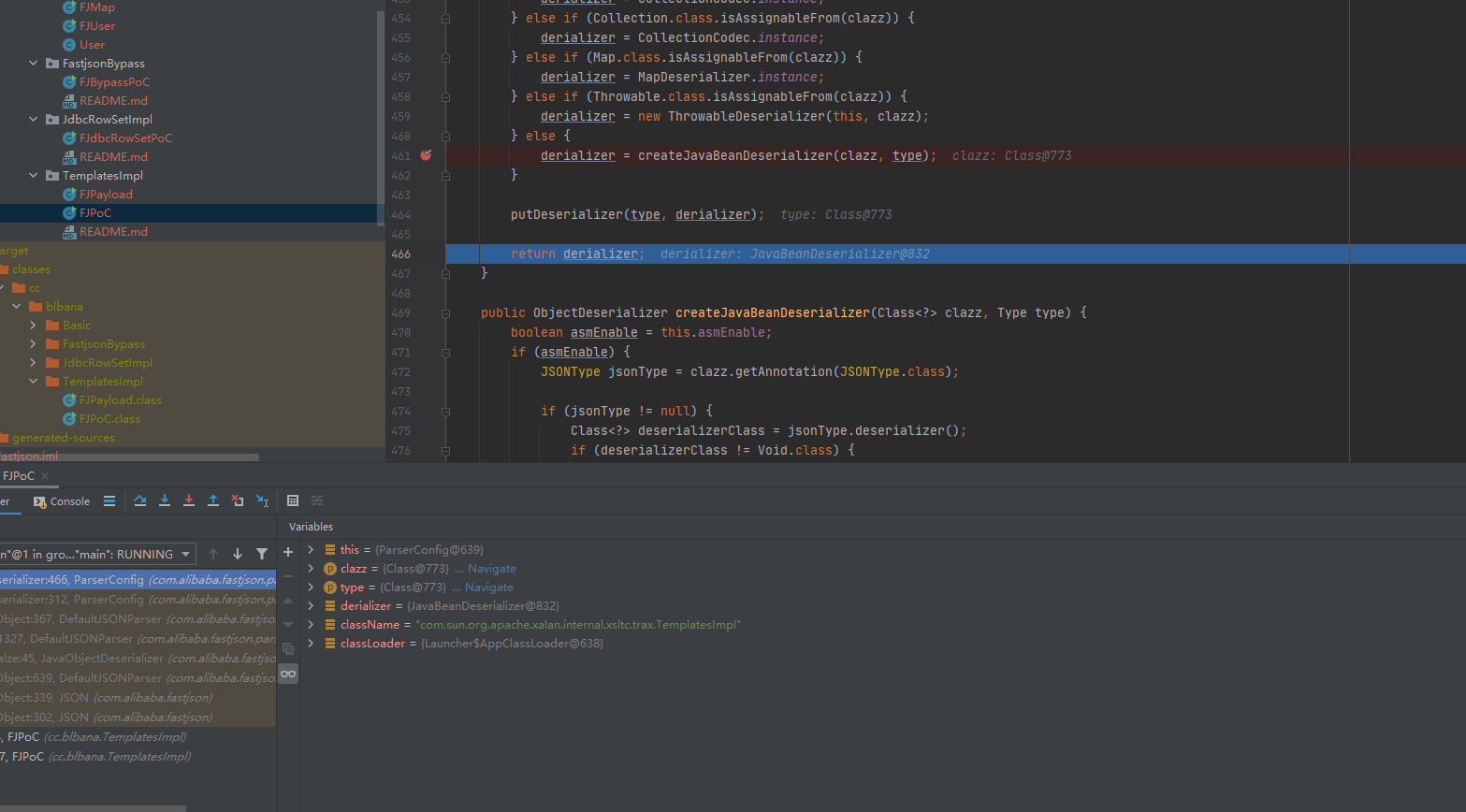Select the previous frame up arrow

tap(213, 554)
